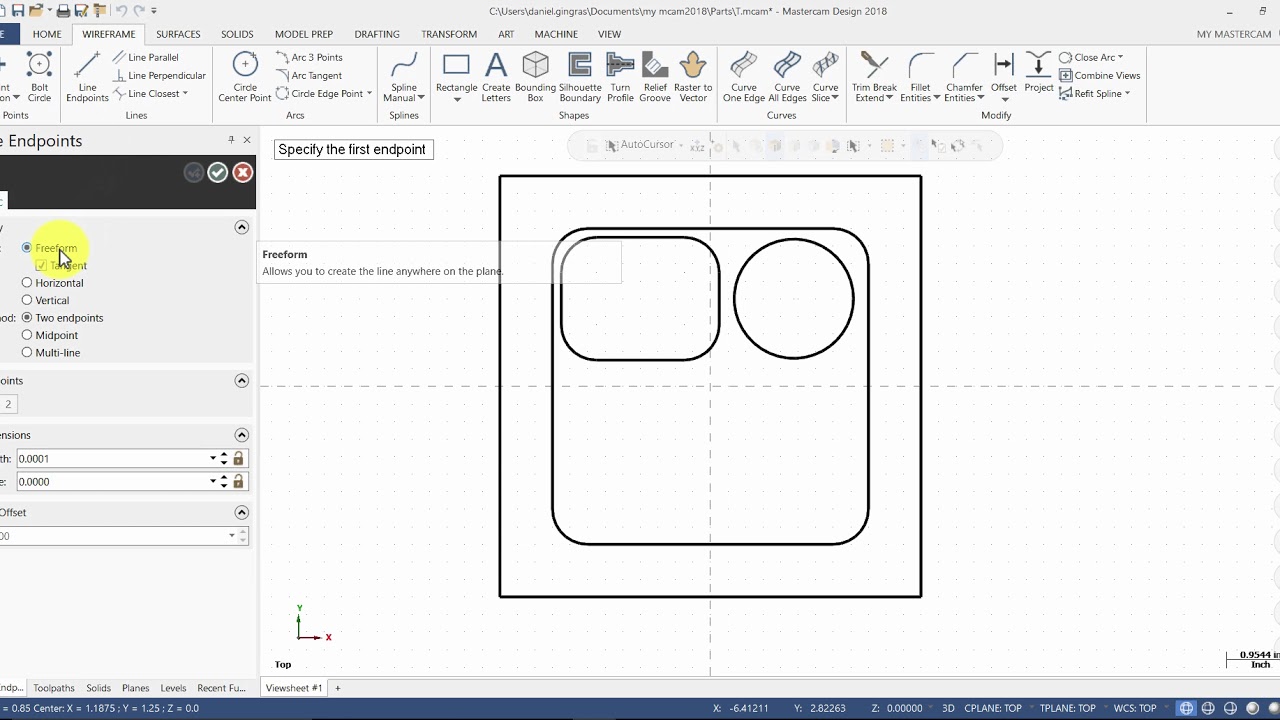
Task: Open the Raster to Vector tool
Action: tap(693, 77)
